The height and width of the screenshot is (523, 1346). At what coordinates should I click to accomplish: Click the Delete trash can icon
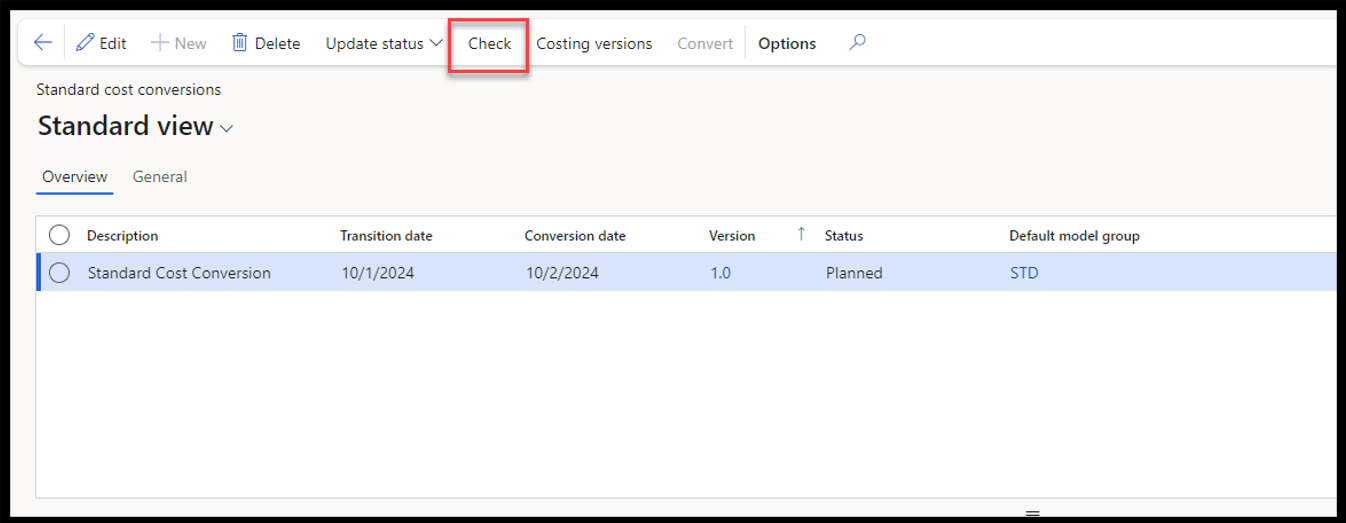click(x=240, y=43)
